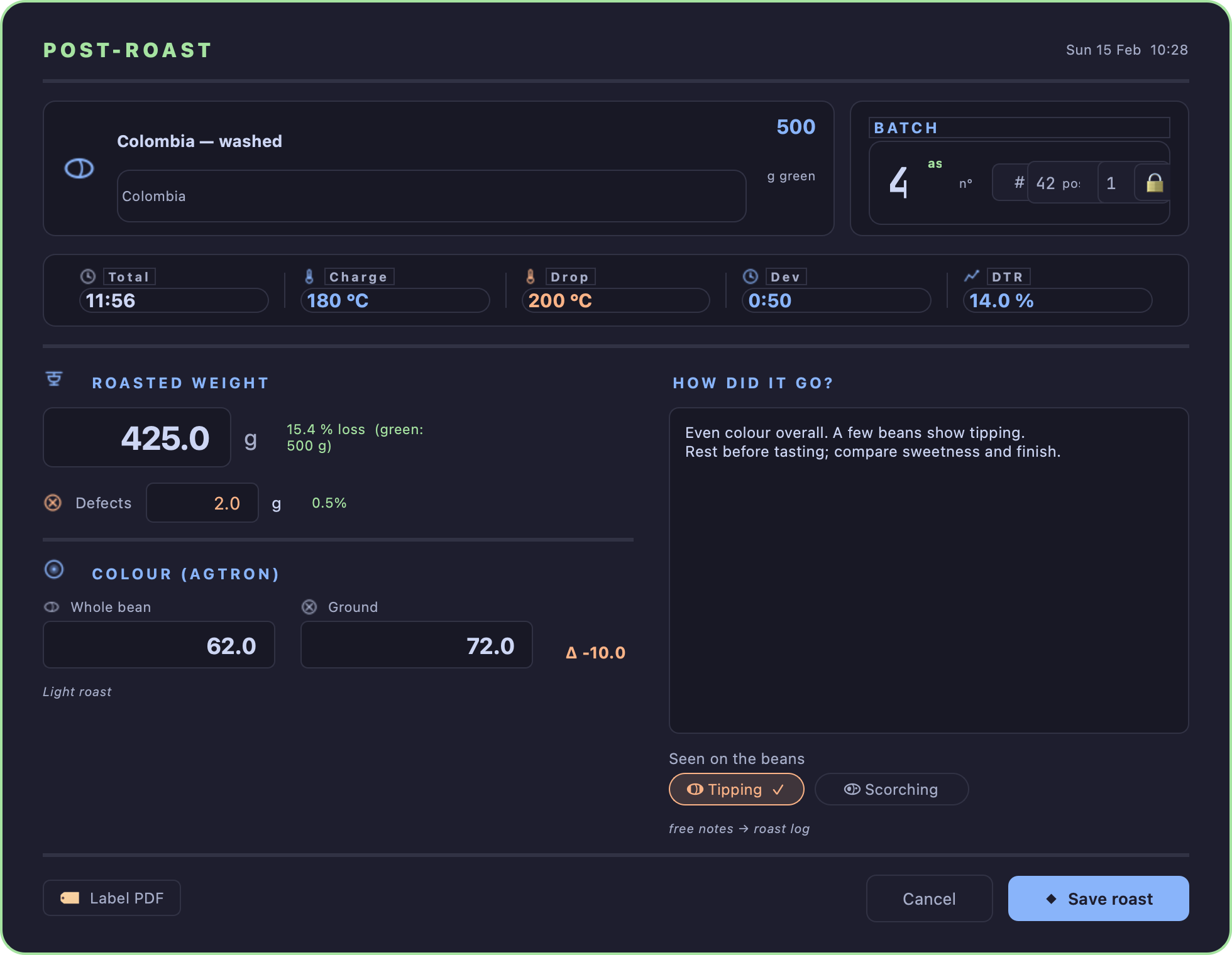Viewport: 1232px width, 955px height.
Task: Click the crossed-circle icon next to Ground
Action: point(309,607)
